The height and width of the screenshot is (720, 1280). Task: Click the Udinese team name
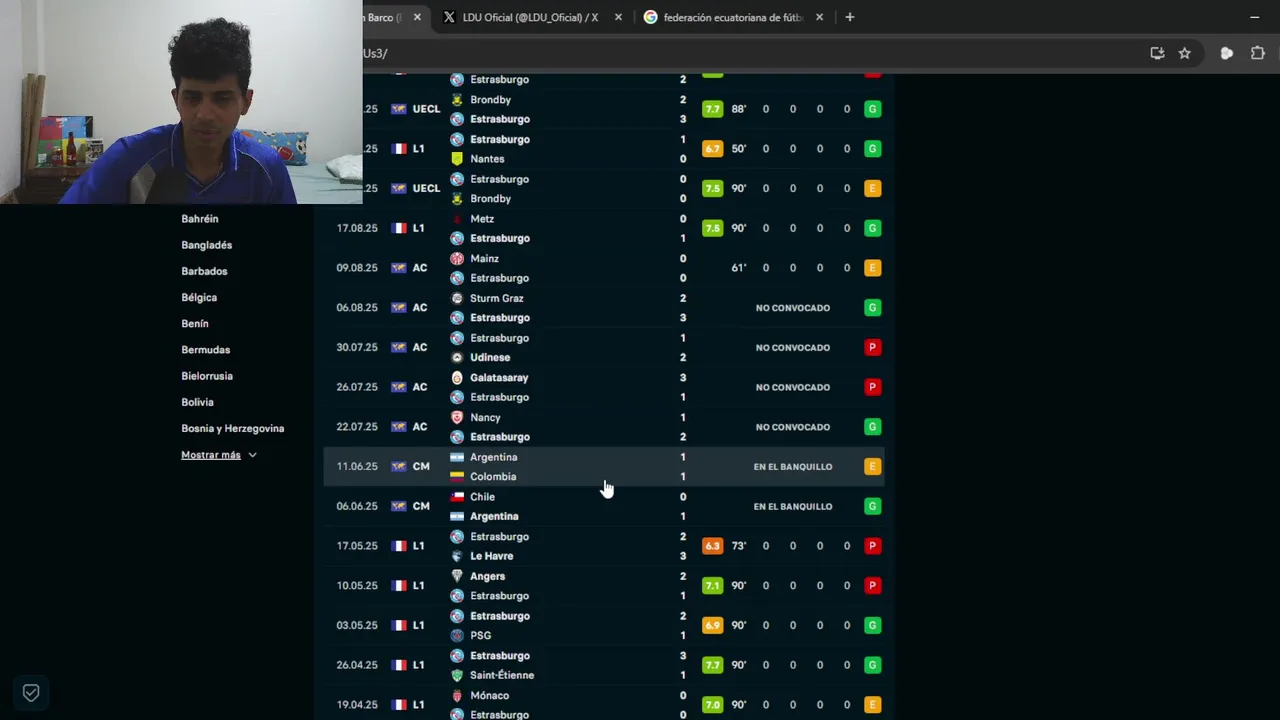(490, 357)
